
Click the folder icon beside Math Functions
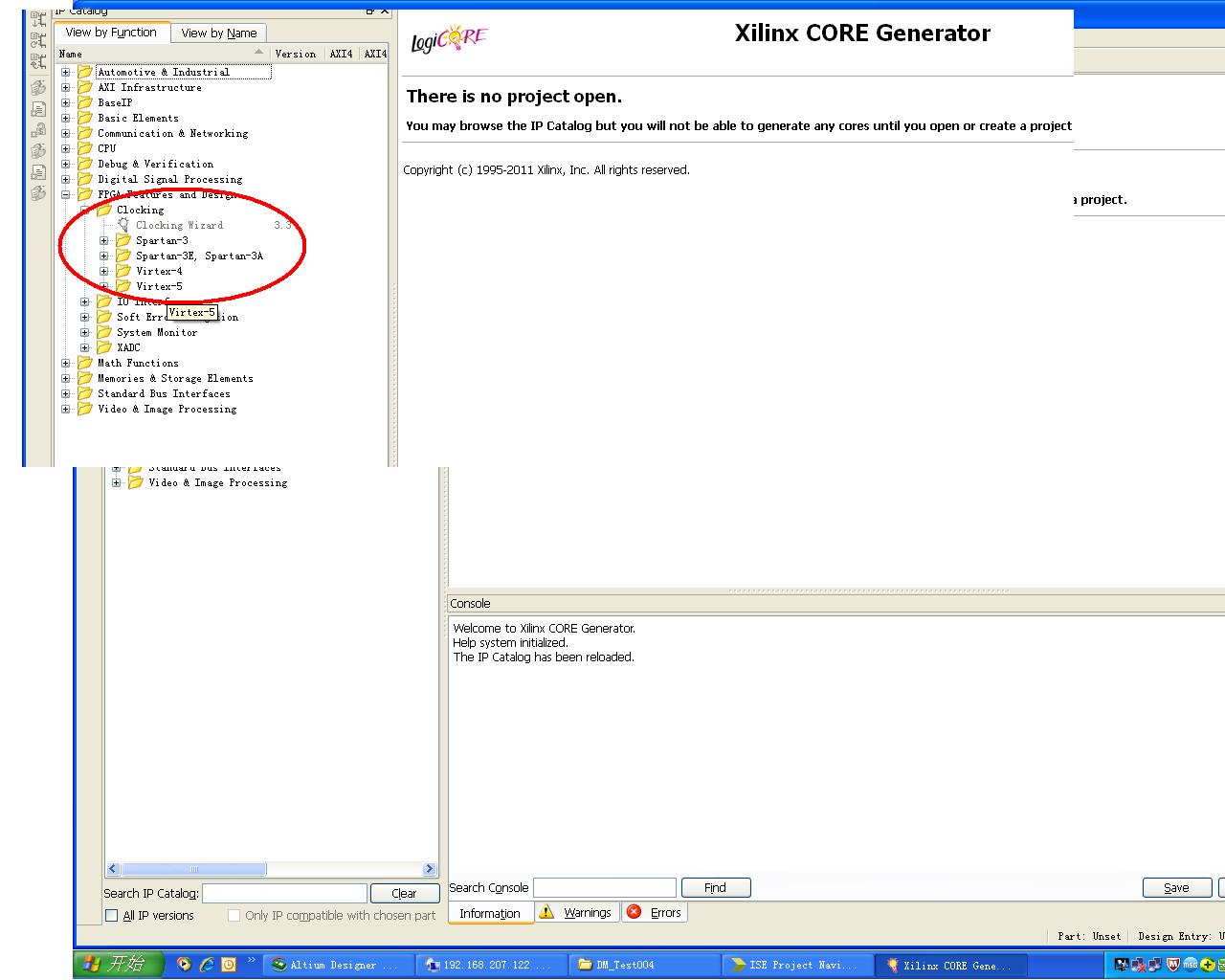click(84, 363)
